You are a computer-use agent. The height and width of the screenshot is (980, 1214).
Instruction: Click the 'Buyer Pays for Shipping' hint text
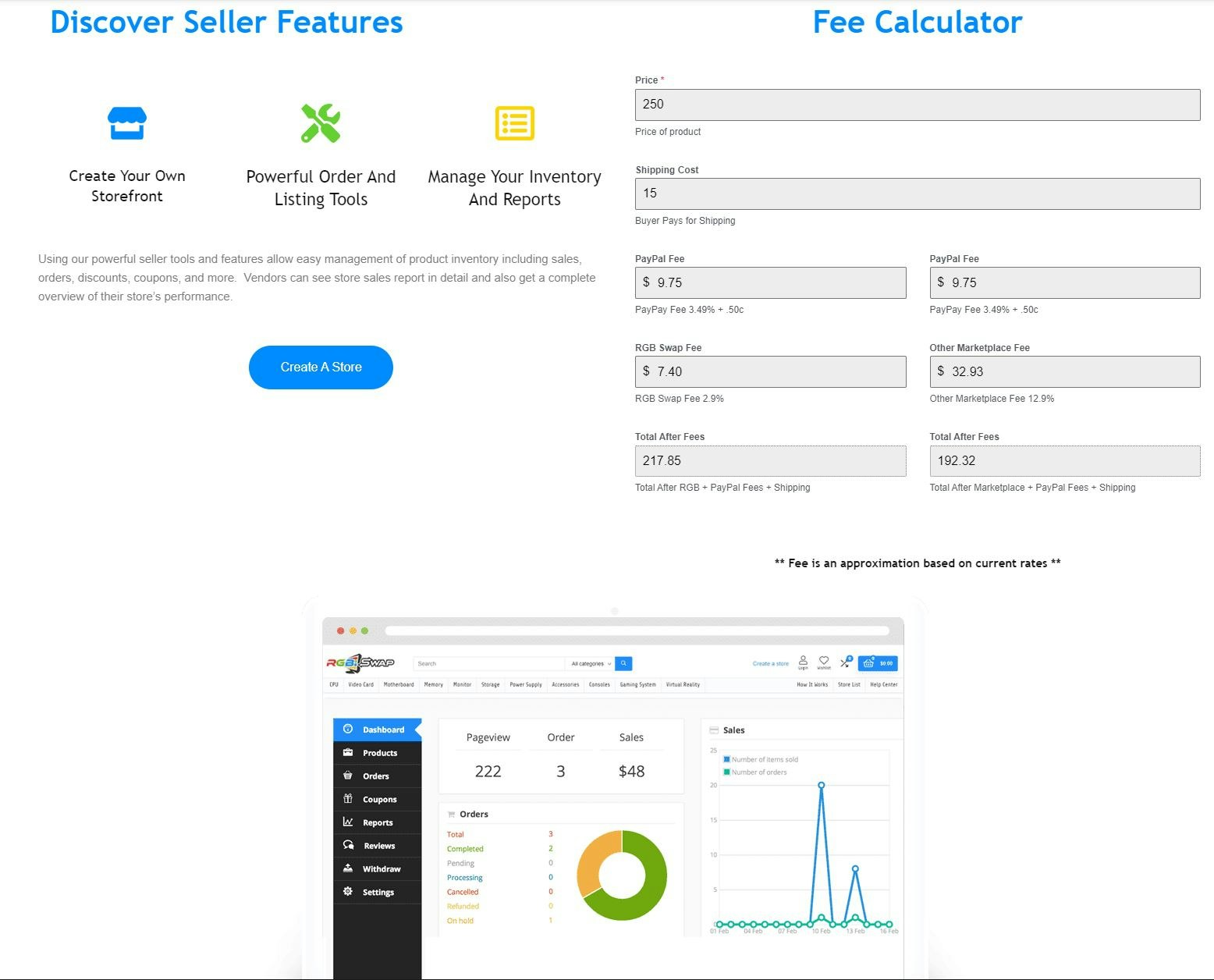coord(685,221)
